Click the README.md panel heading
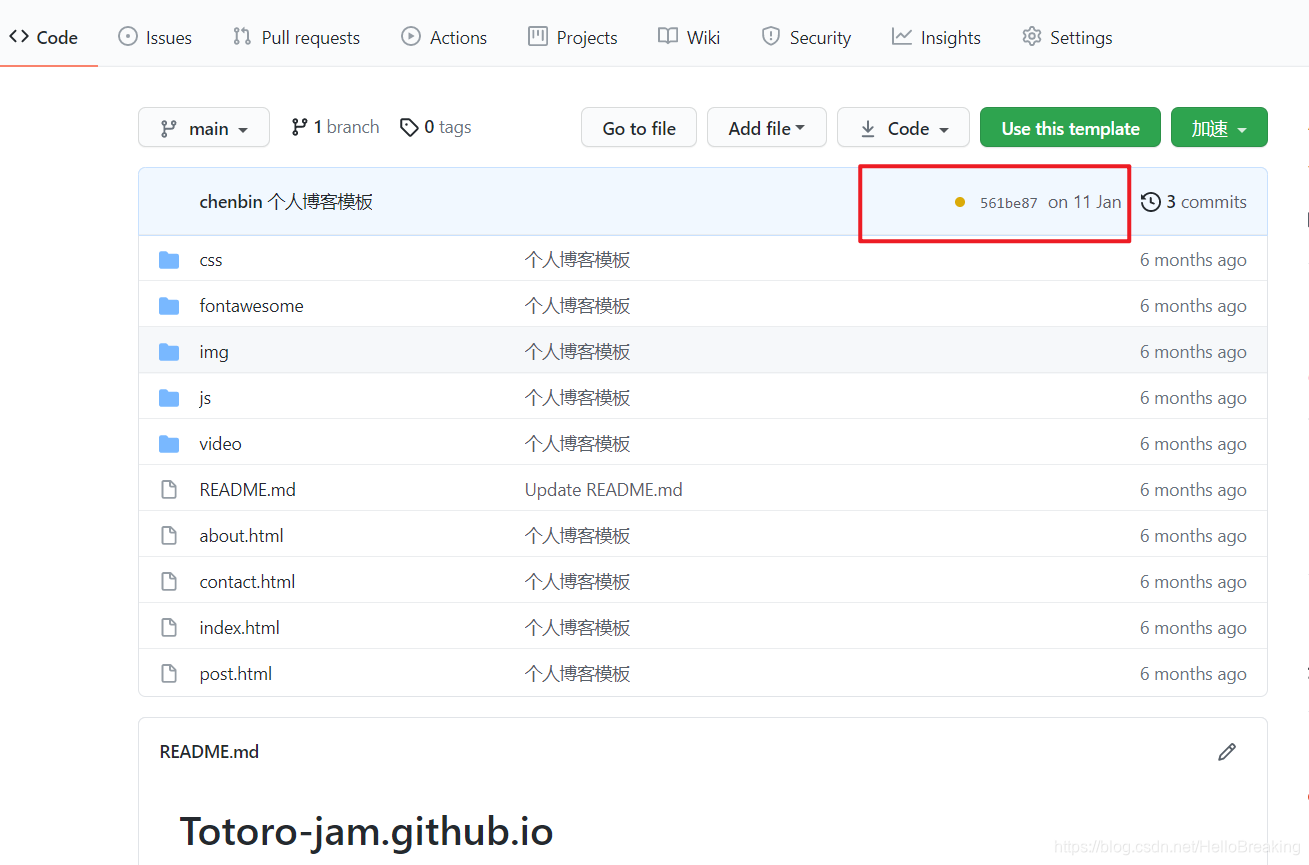The image size is (1309, 865). 209,752
